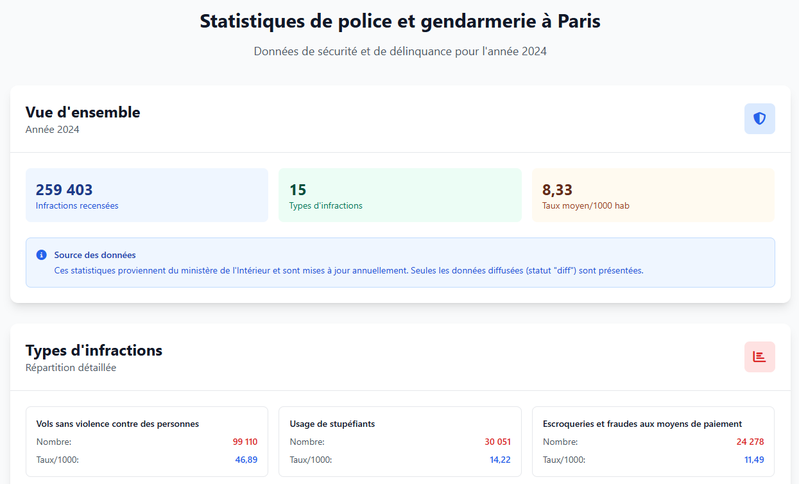Click the blue shield icon in Vue d'ensemble
799x484 pixels.
pos(759,119)
